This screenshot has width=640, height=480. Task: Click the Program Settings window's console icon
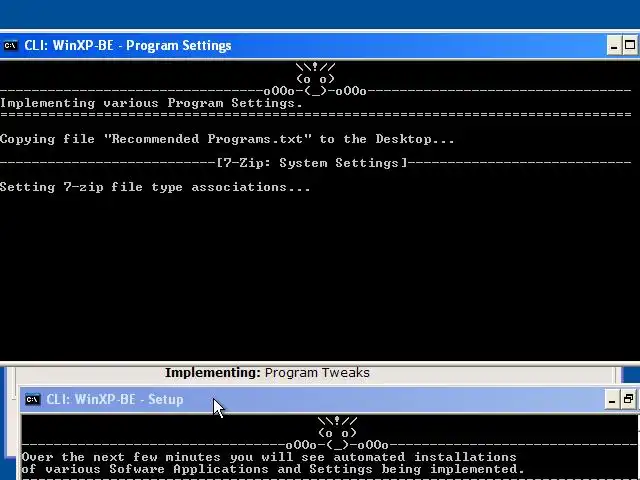10,45
